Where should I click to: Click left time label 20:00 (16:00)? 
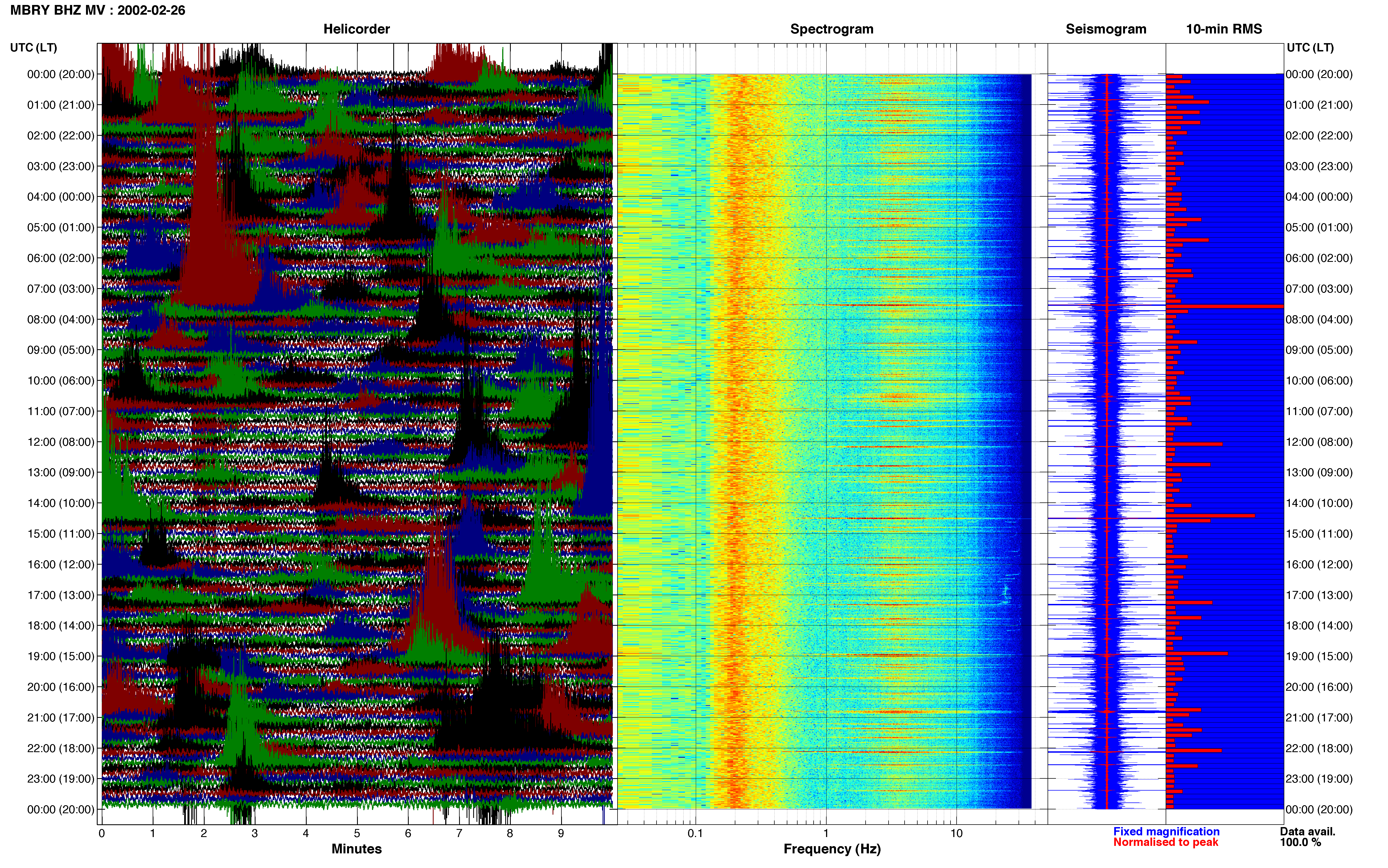pyautogui.click(x=61, y=687)
